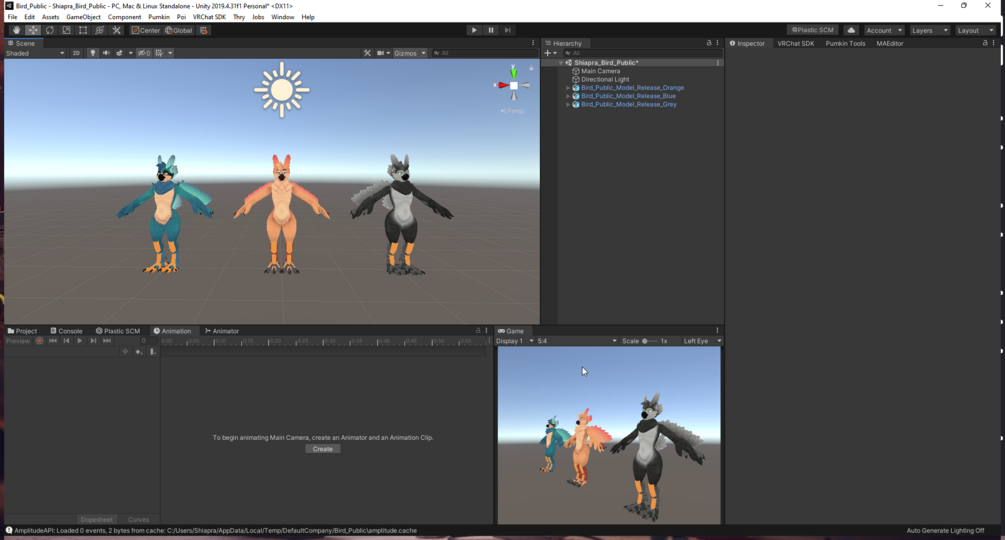Open the File menu
Image resolution: width=1005 pixels, height=540 pixels.
[x=12, y=17]
